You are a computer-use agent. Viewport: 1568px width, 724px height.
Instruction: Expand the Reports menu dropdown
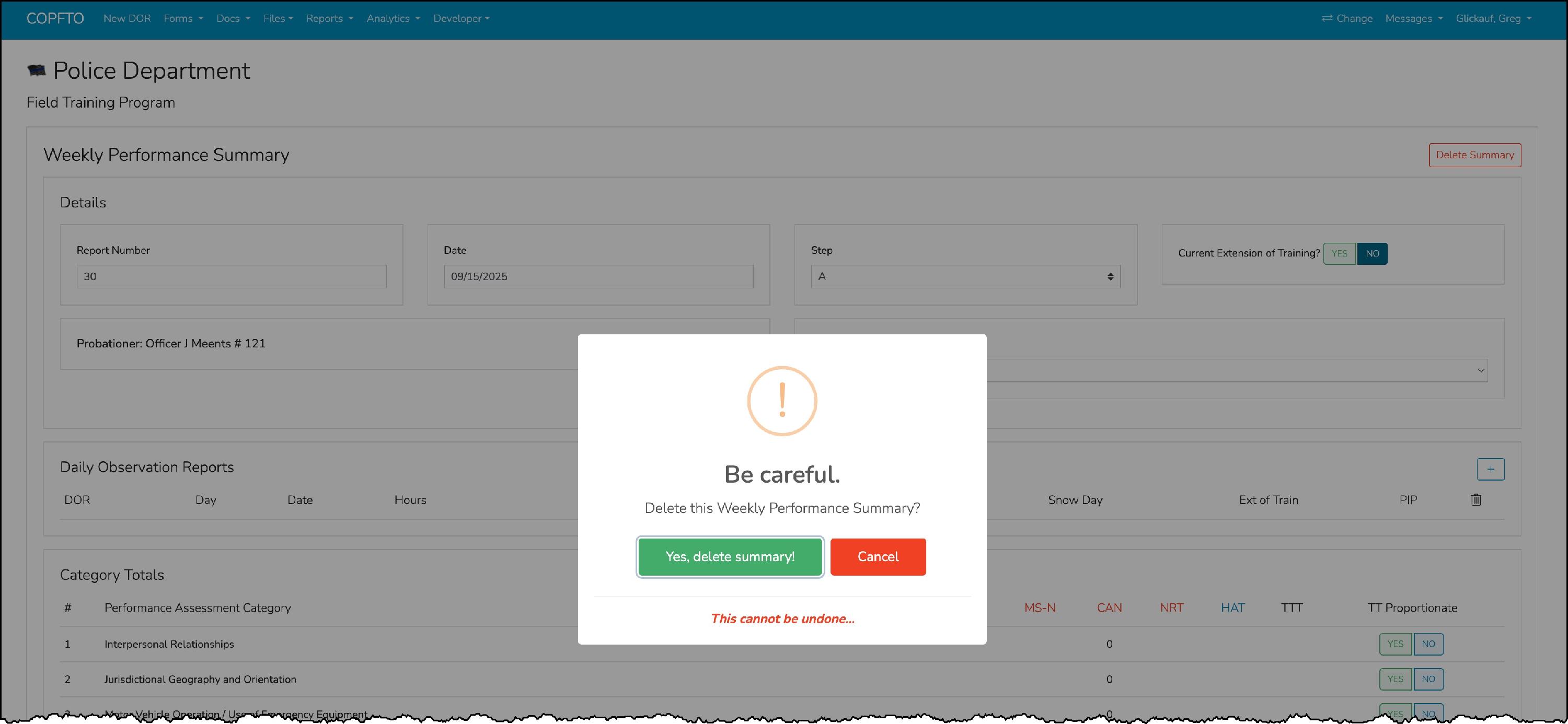tap(329, 18)
